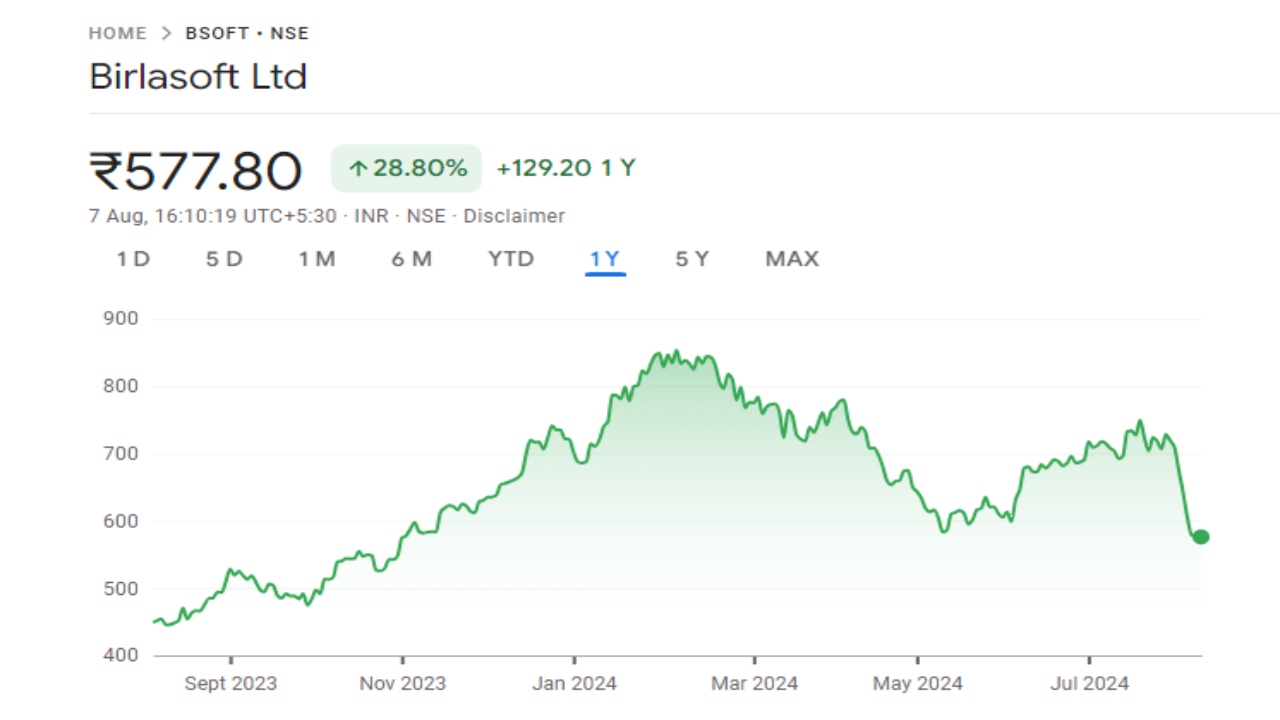Click the BSOFT • NSE breadcrumb
Screen dimensions: 1280x720
tap(247, 33)
